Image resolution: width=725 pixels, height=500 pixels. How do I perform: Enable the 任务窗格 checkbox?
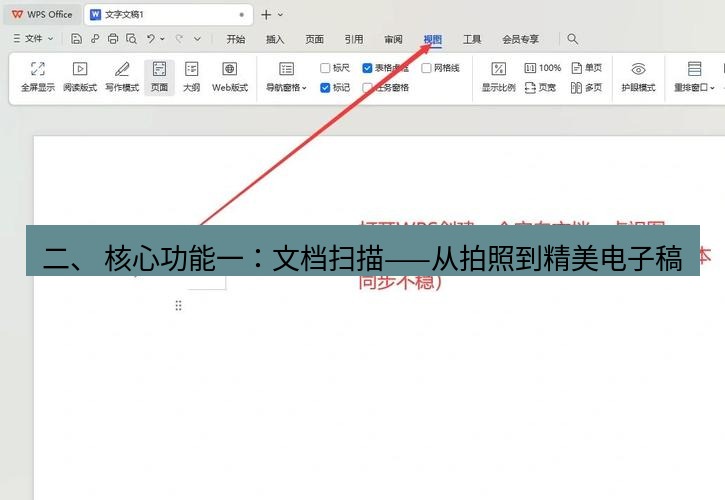367,87
